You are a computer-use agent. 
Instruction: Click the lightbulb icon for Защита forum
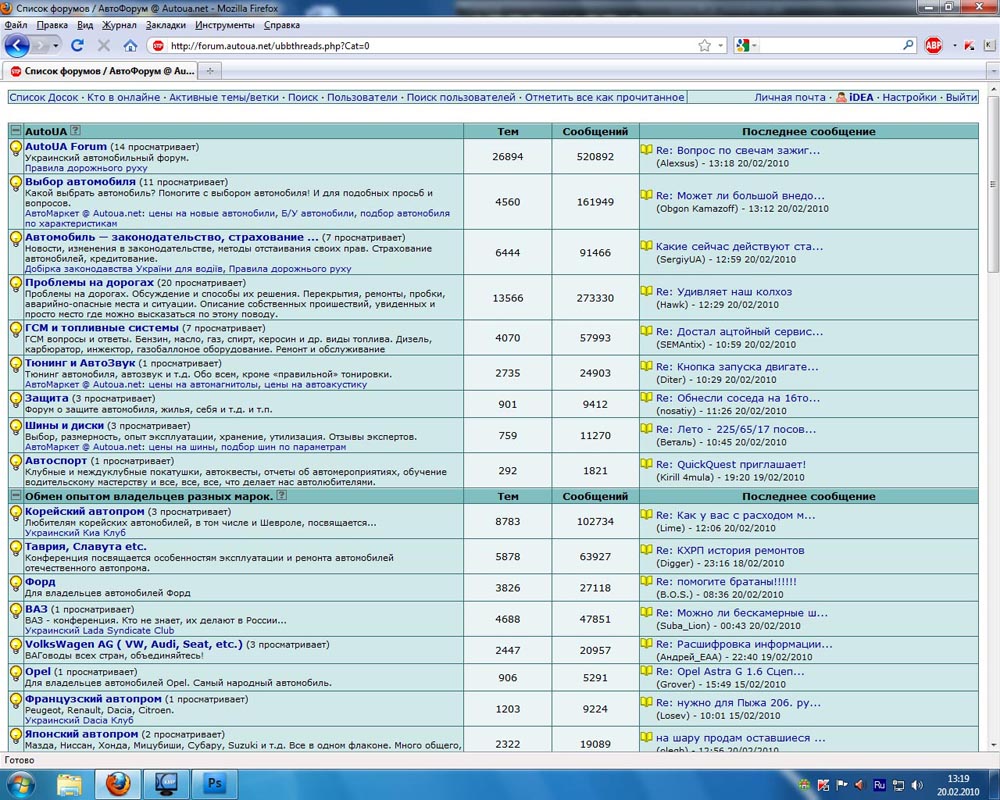pos(15,399)
